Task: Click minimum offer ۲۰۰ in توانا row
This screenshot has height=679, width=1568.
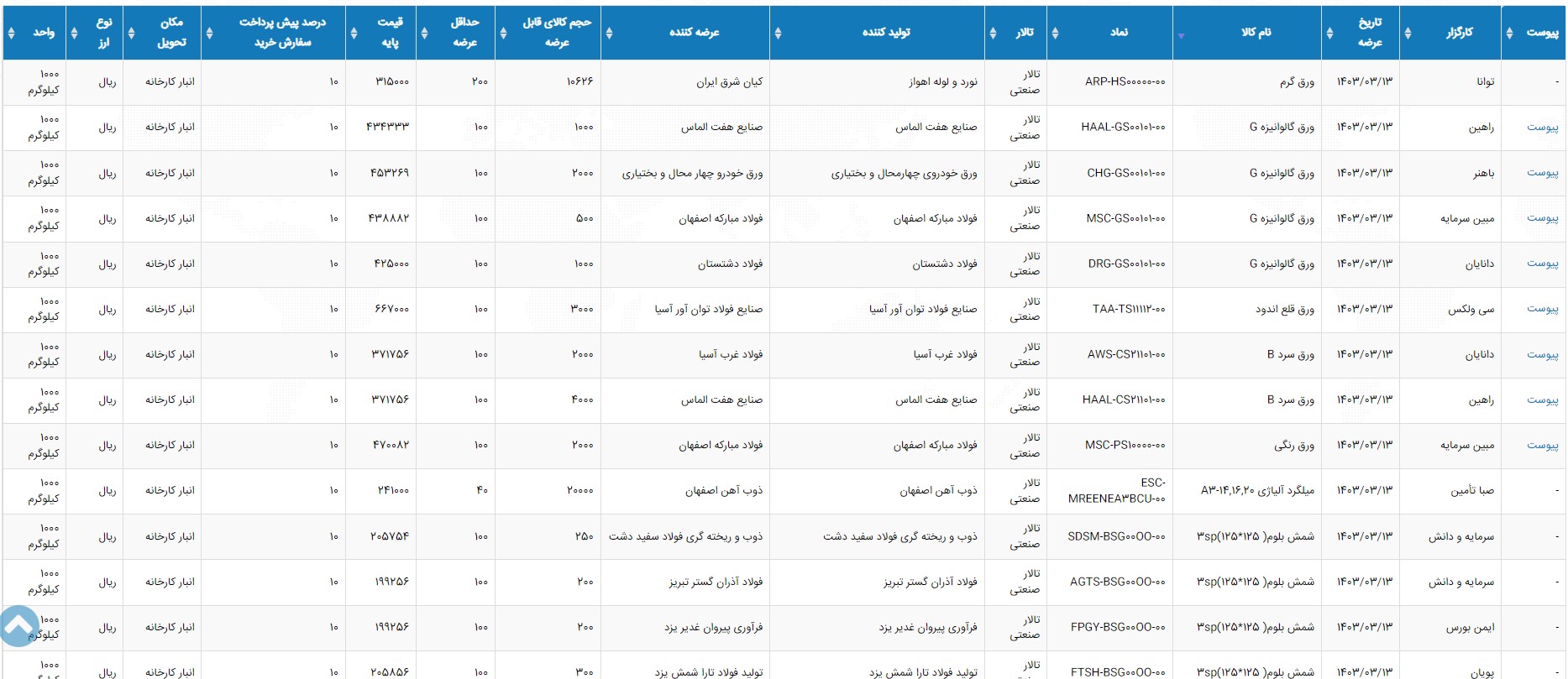Action: point(480,81)
